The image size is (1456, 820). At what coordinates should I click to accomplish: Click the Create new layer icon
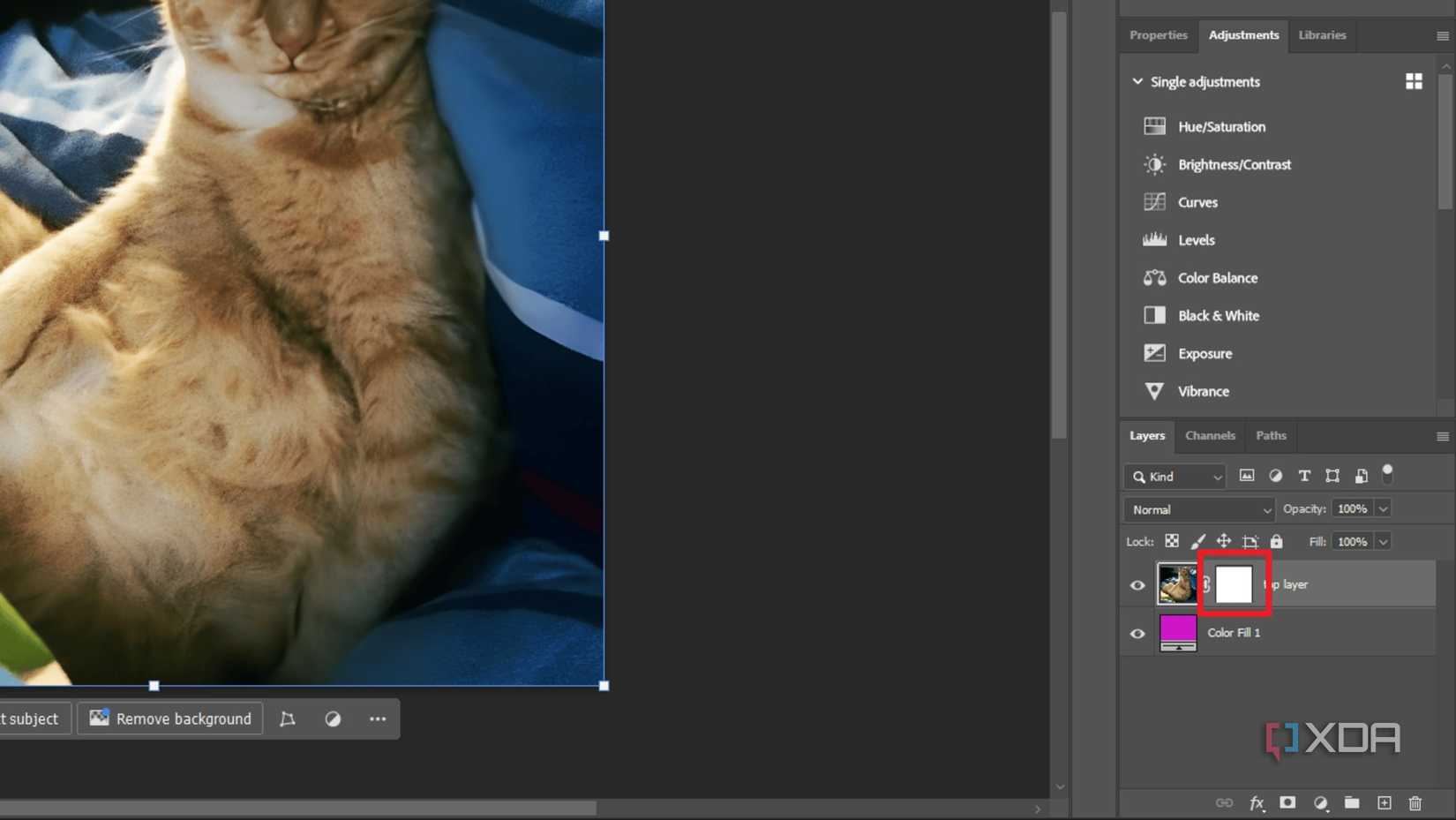coord(1384,803)
